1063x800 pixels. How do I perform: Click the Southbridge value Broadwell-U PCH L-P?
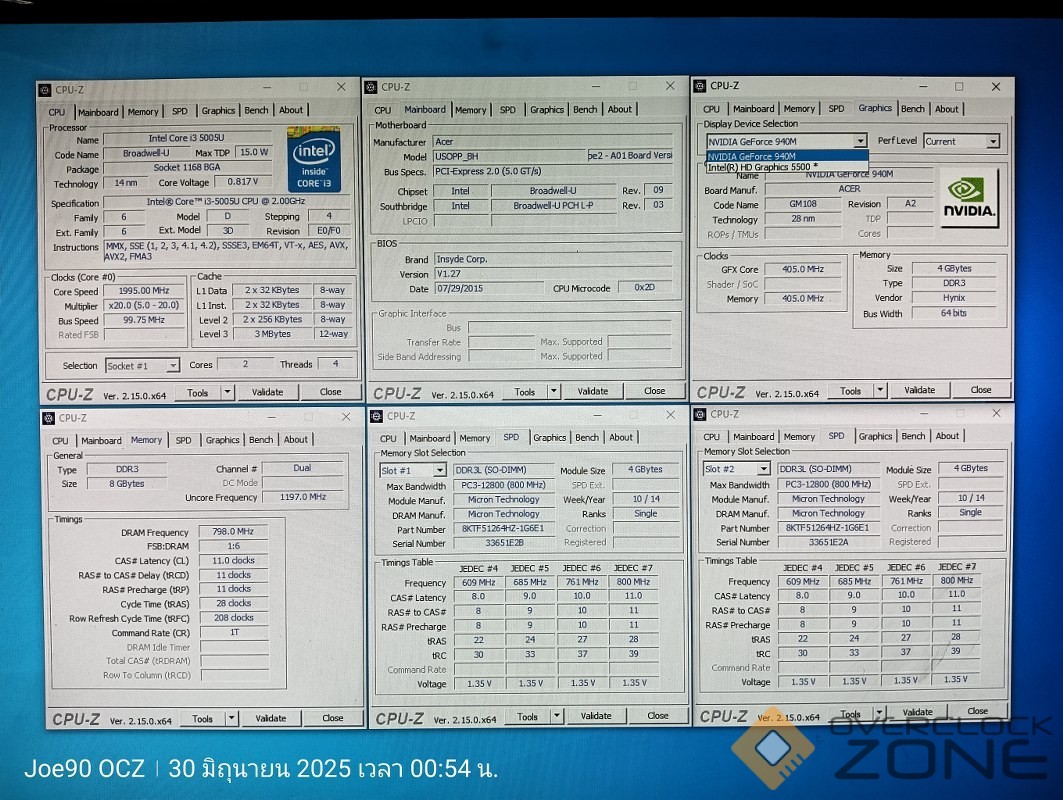tap(553, 205)
